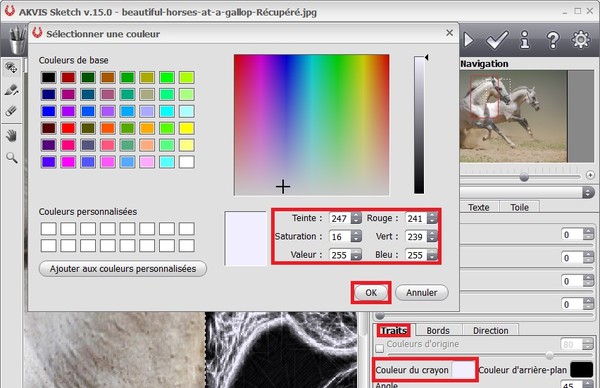Screen dimensions: 600x388
Task: Click Ajouter aux couleurs personnalisées button
Action: 123,269
